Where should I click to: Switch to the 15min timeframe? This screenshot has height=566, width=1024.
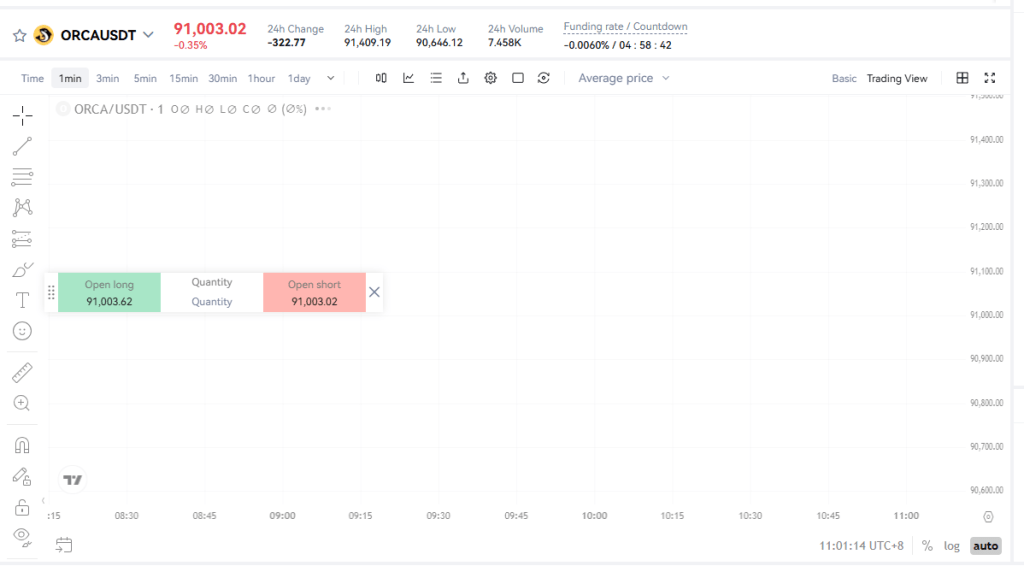coord(183,78)
